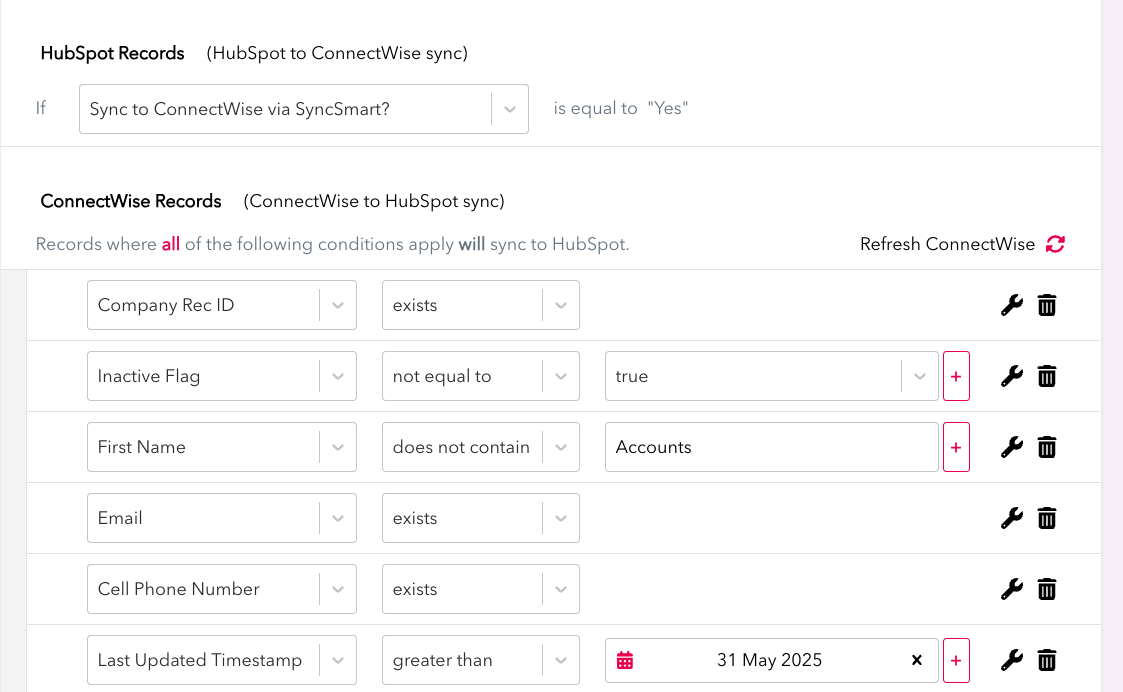Open wrench settings on Cell Phone Number row
1123x692 pixels.
click(x=1012, y=589)
